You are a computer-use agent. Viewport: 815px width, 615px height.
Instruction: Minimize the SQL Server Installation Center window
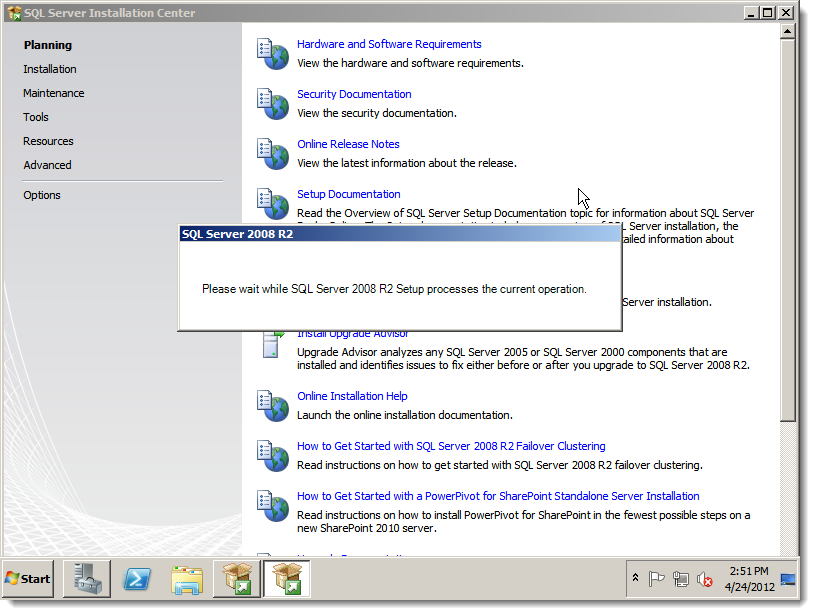tap(751, 12)
